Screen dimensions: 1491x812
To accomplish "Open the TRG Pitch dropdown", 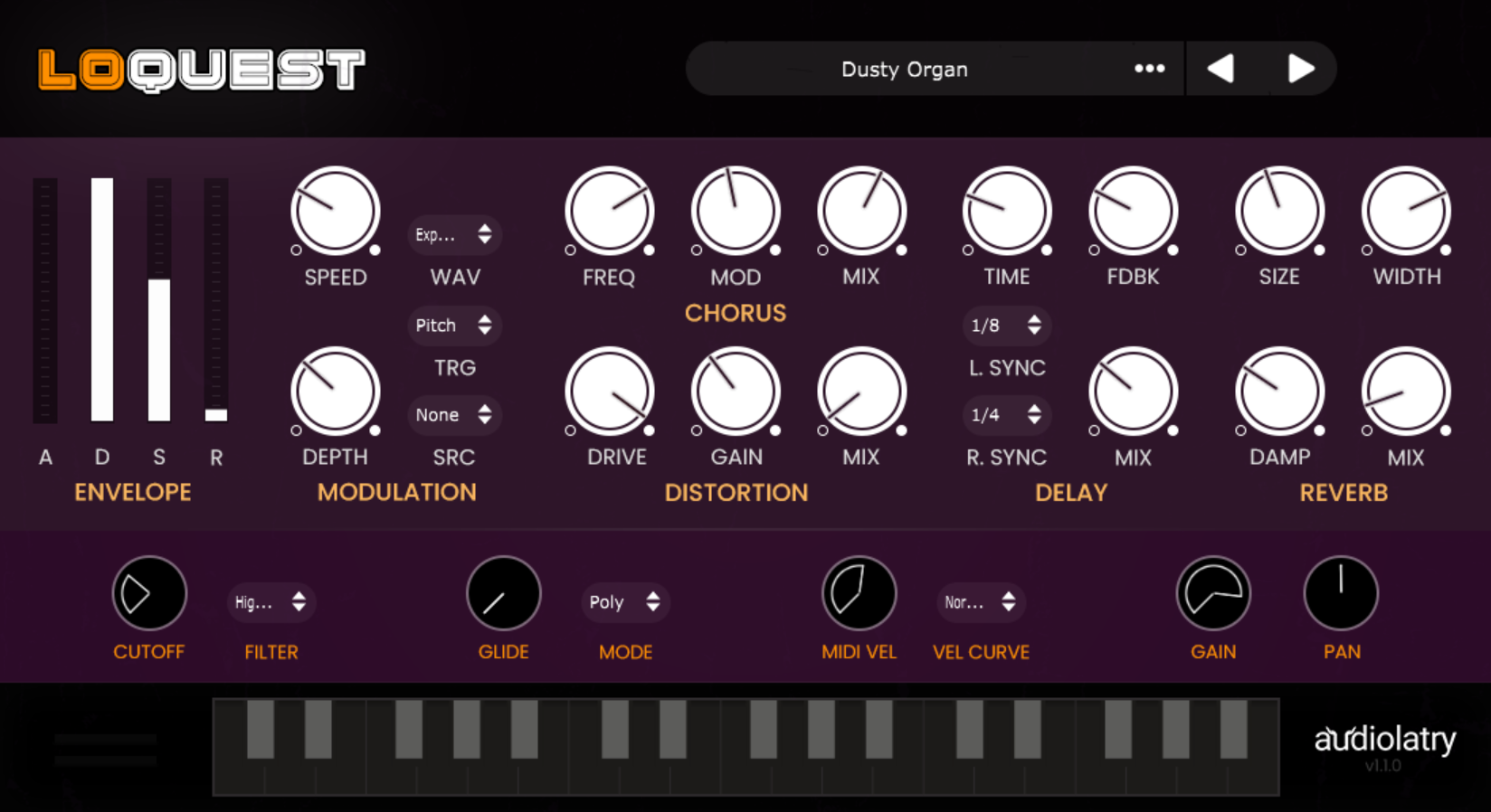I will [454, 326].
